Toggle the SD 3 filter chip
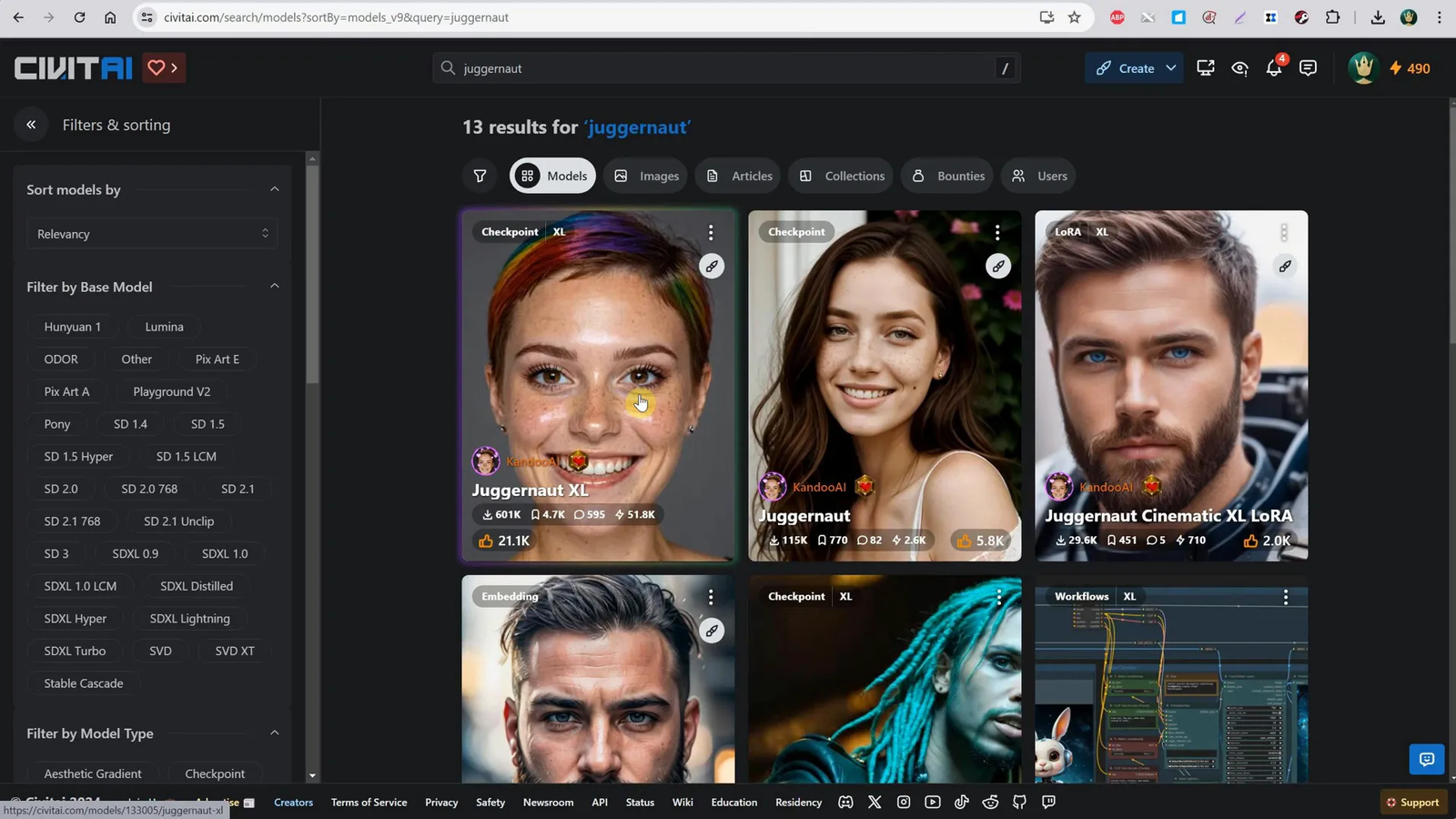The image size is (1456, 819). [56, 553]
